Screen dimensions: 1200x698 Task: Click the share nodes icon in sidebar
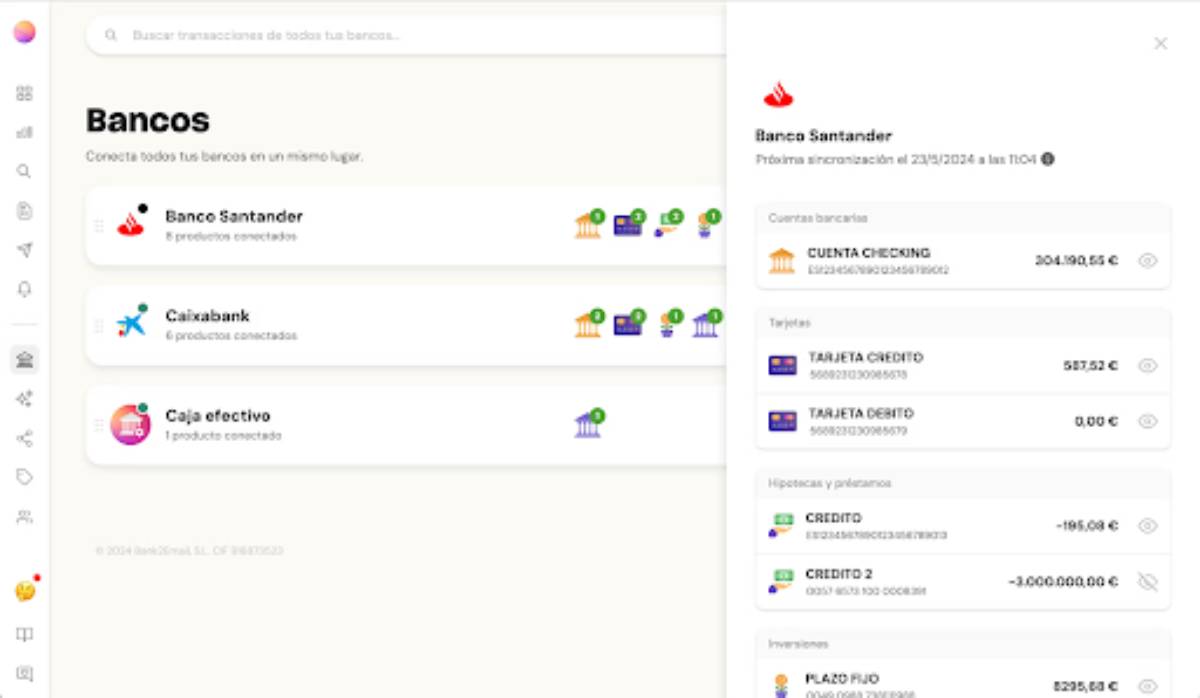click(25, 438)
